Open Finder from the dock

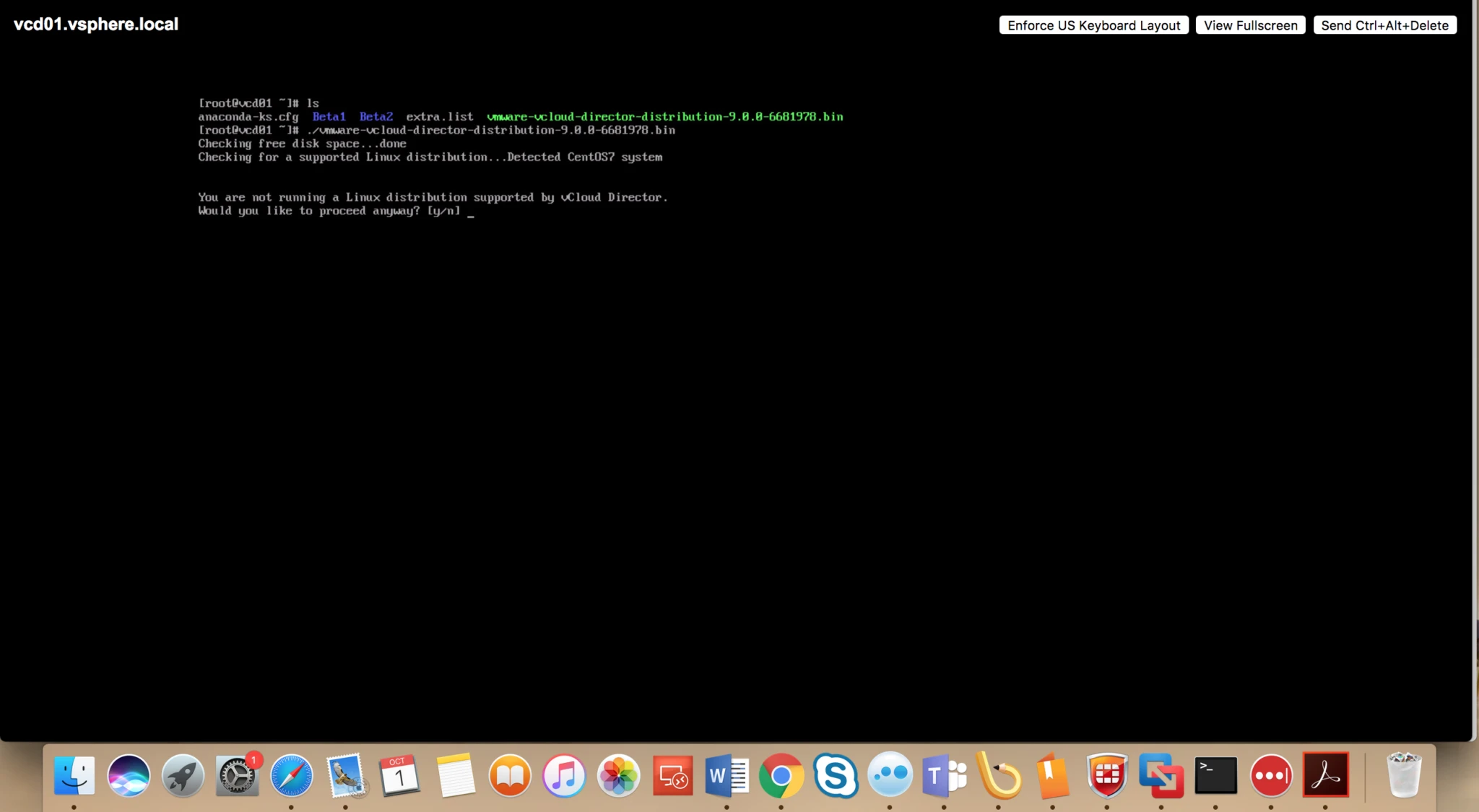point(74,776)
